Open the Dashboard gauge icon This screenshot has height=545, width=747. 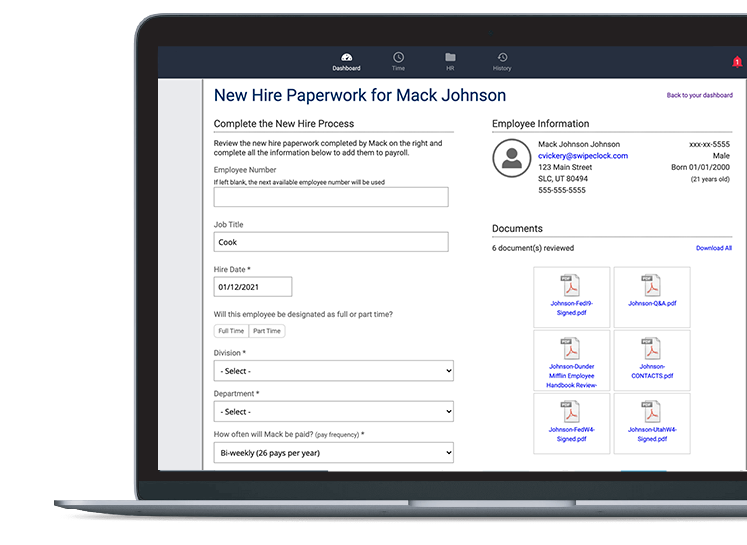pyautogui.click(x=346, y=57)
